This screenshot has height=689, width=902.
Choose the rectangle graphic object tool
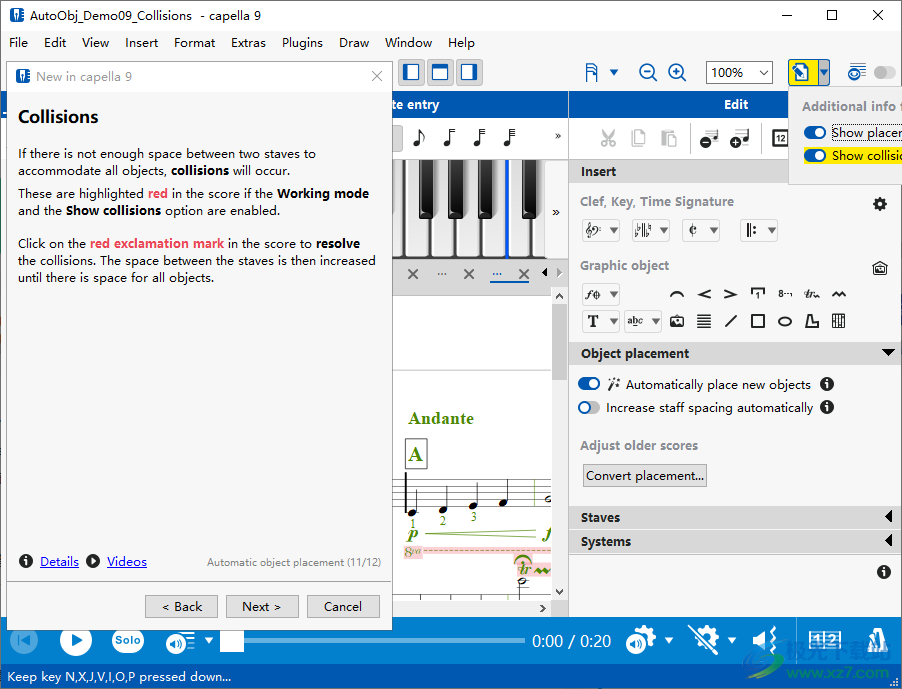[x=758, y=321]
